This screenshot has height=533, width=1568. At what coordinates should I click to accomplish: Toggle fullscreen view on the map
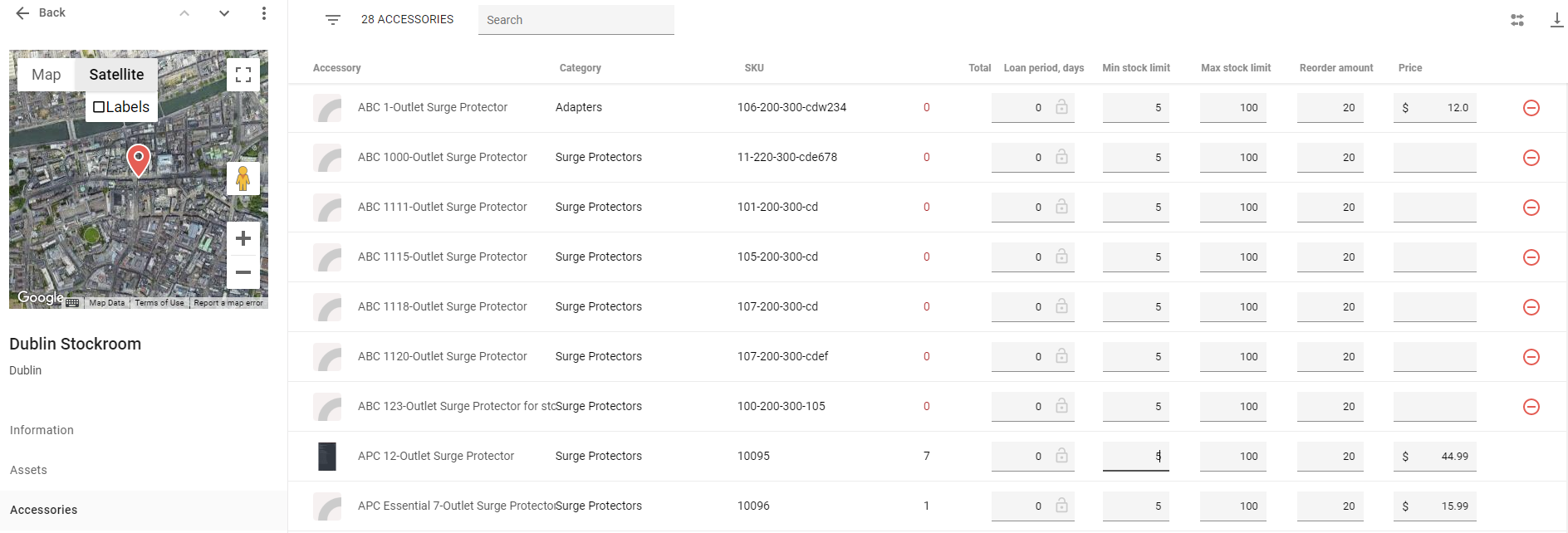tap(243, 76)
